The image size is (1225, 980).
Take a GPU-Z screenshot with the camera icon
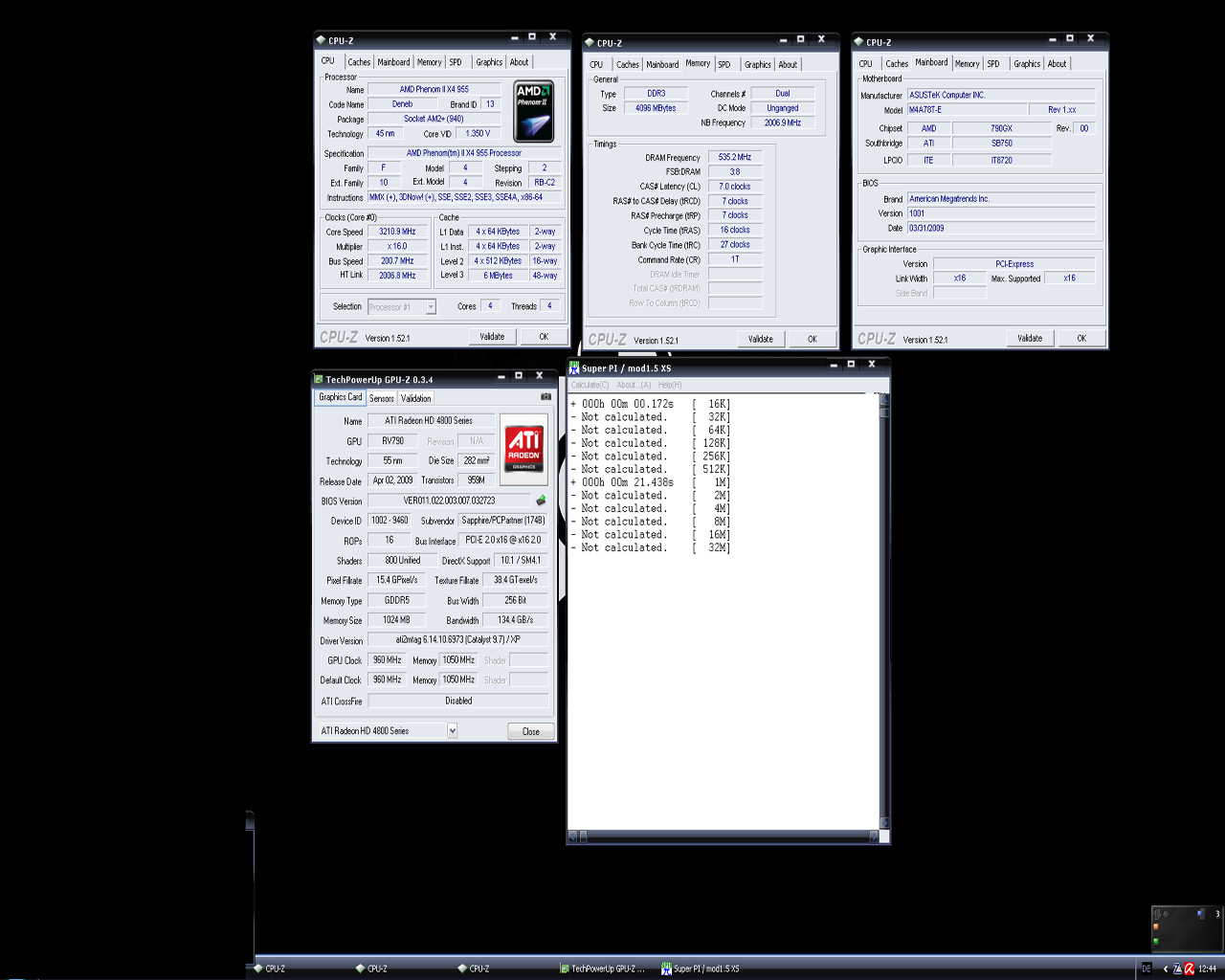546,396
